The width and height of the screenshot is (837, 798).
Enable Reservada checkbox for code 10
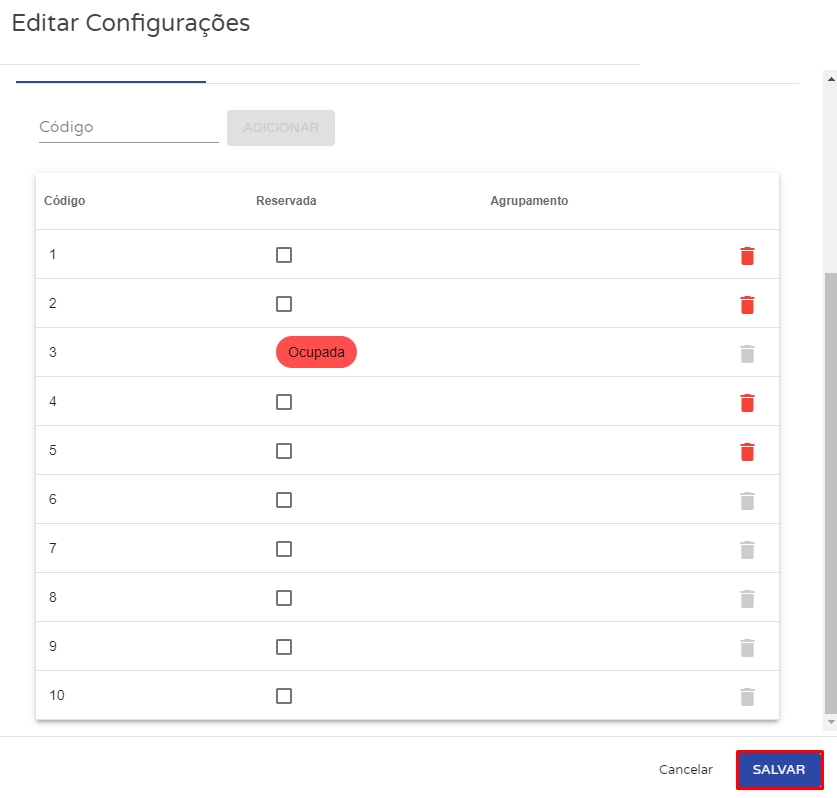pyautogui.click(x=284, y=696)
